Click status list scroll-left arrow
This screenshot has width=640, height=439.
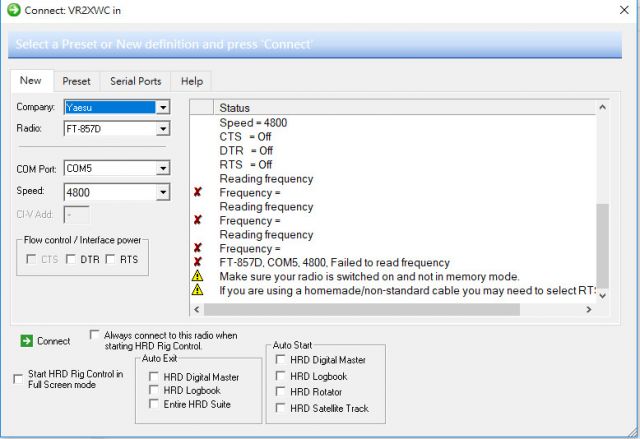coord(197,310)
